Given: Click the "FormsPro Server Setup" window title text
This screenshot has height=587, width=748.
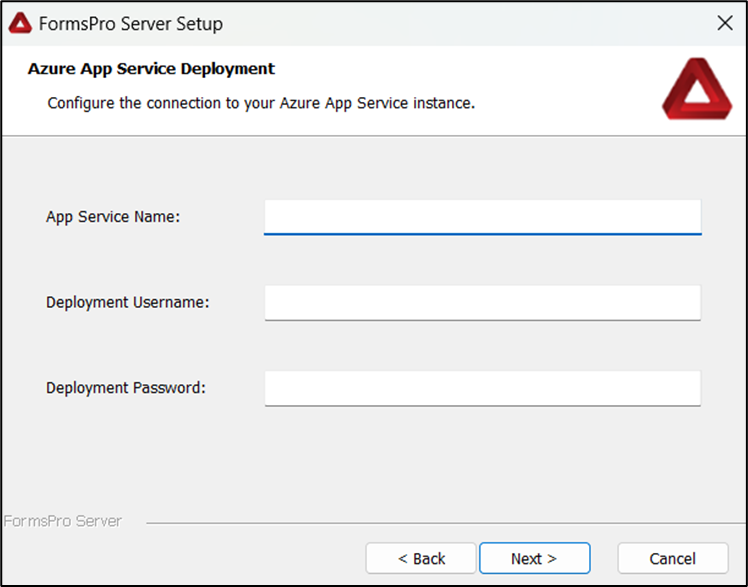Looking at the screenshot, I should pyautogui.click(x=131, y=23).
